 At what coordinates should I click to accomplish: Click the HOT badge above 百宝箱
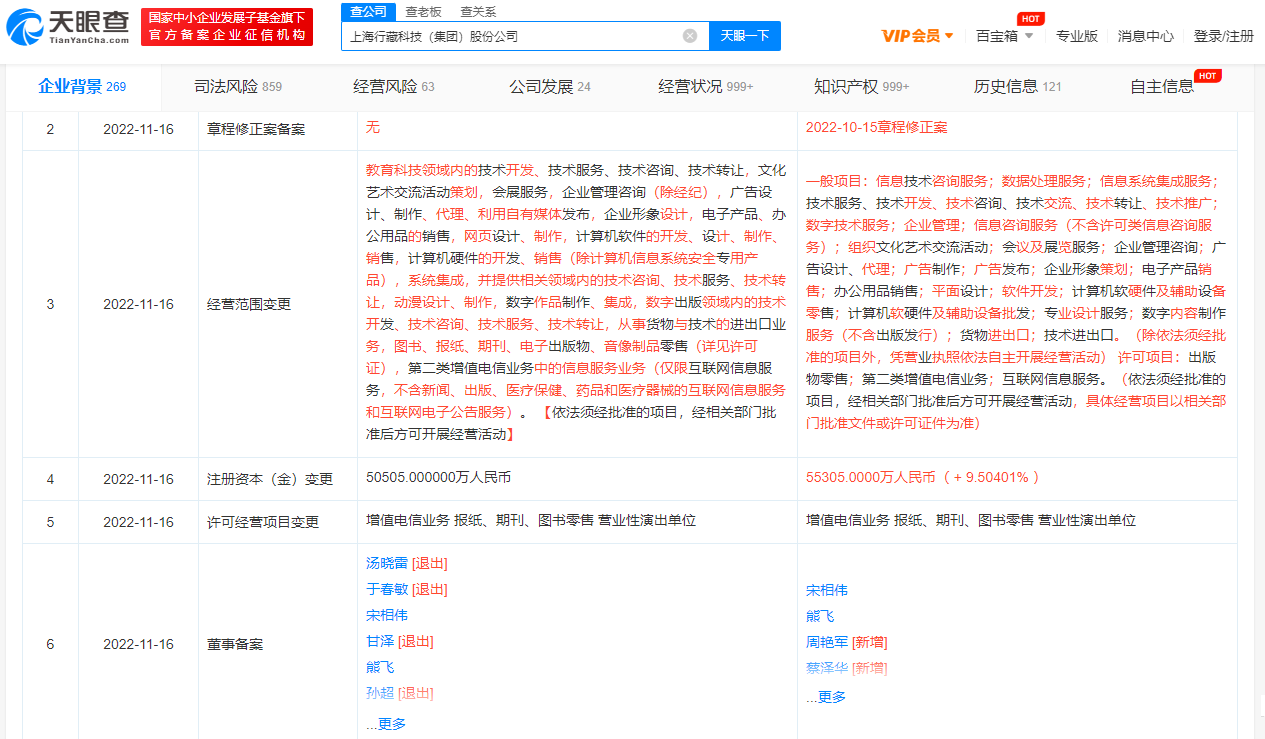coord(1030,19)
